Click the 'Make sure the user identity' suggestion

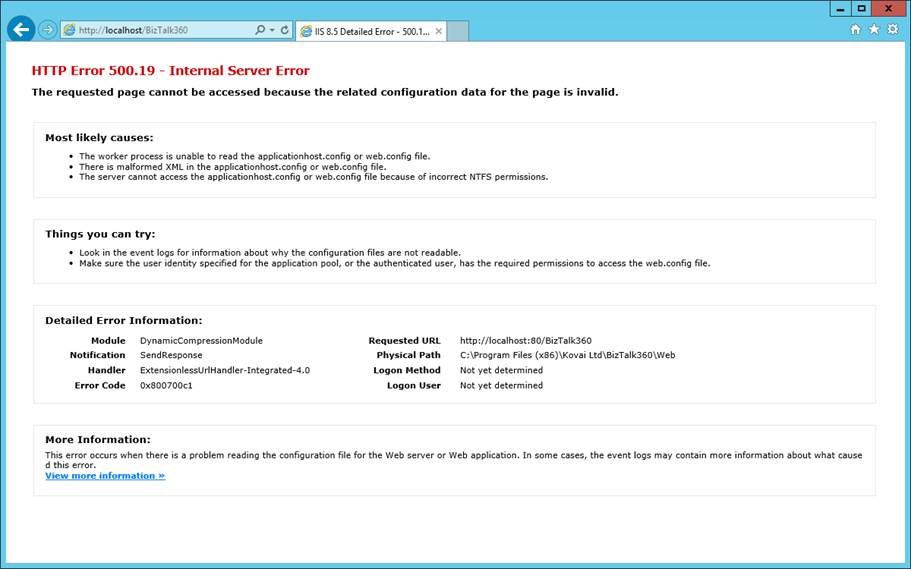(x=394, y=263)
